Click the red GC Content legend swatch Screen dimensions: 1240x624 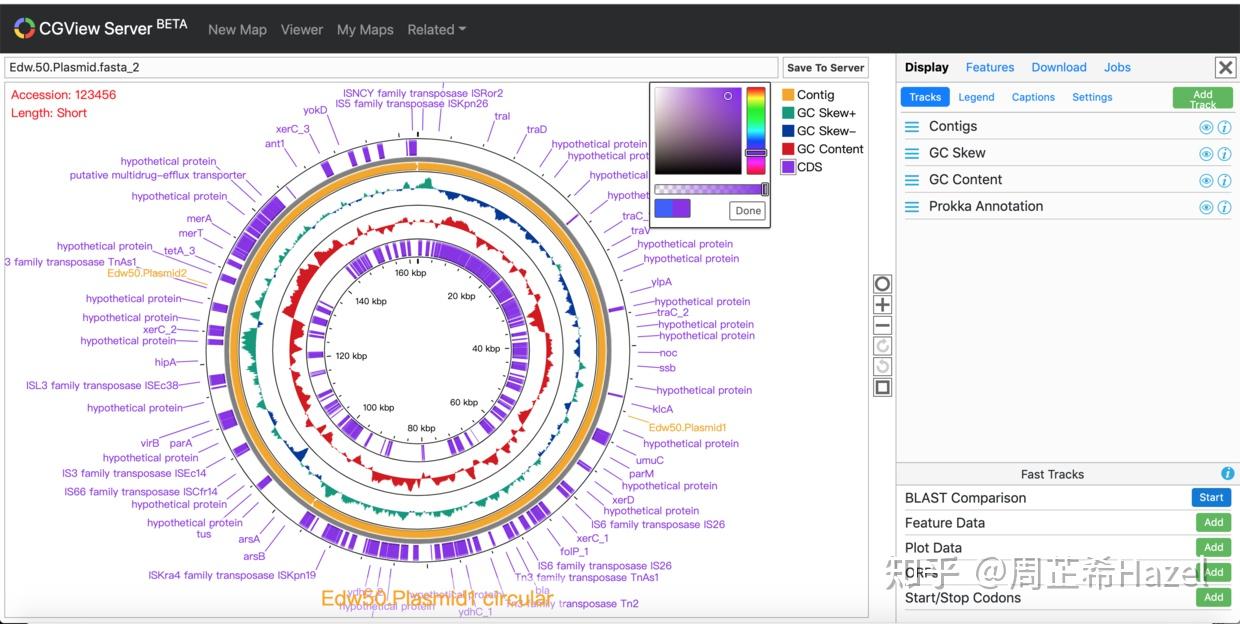click(788, 149)
